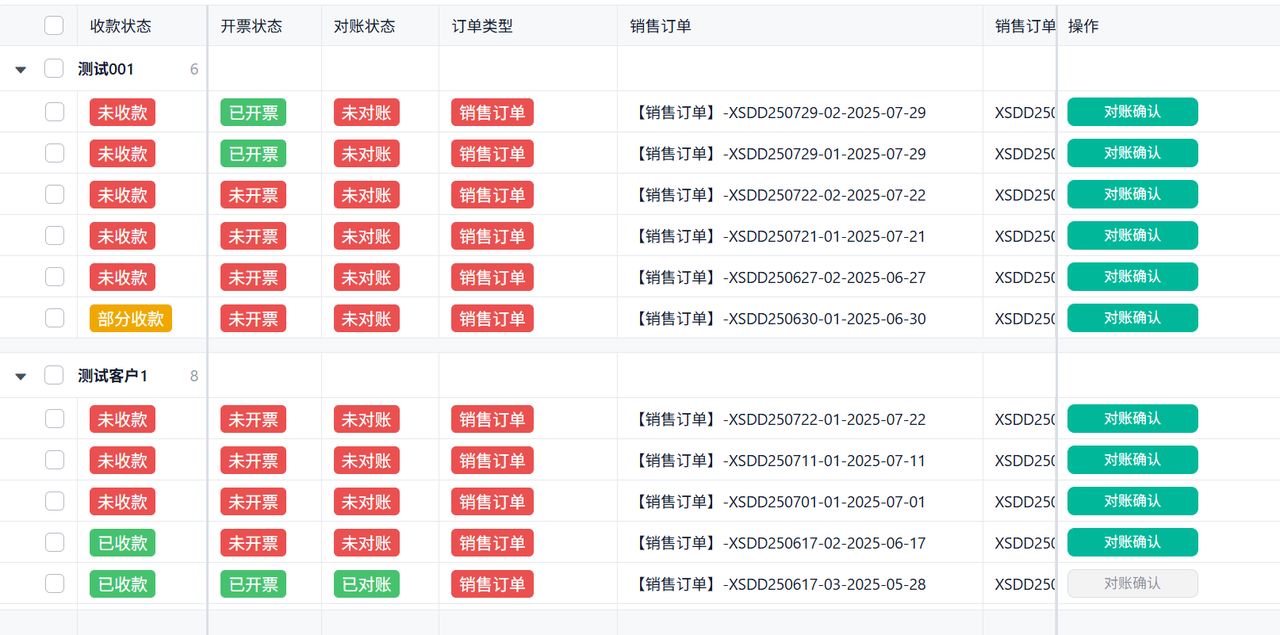The width and height of the screenshot is (1280, 635).
Task: Select the row checkbox for order XSDD250722-02
Action: pyautogui.click(x=54, y=194)
